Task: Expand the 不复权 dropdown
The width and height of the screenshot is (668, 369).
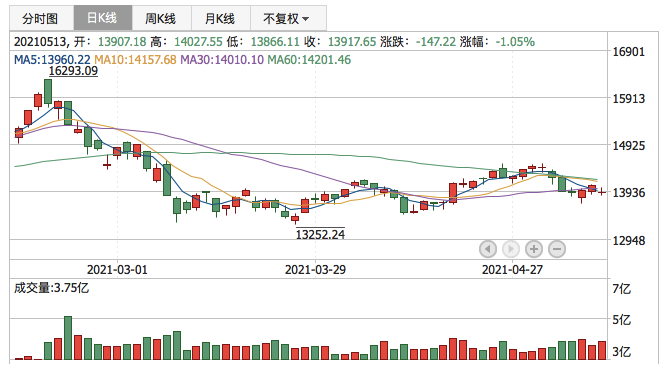Action: (288, 18)
